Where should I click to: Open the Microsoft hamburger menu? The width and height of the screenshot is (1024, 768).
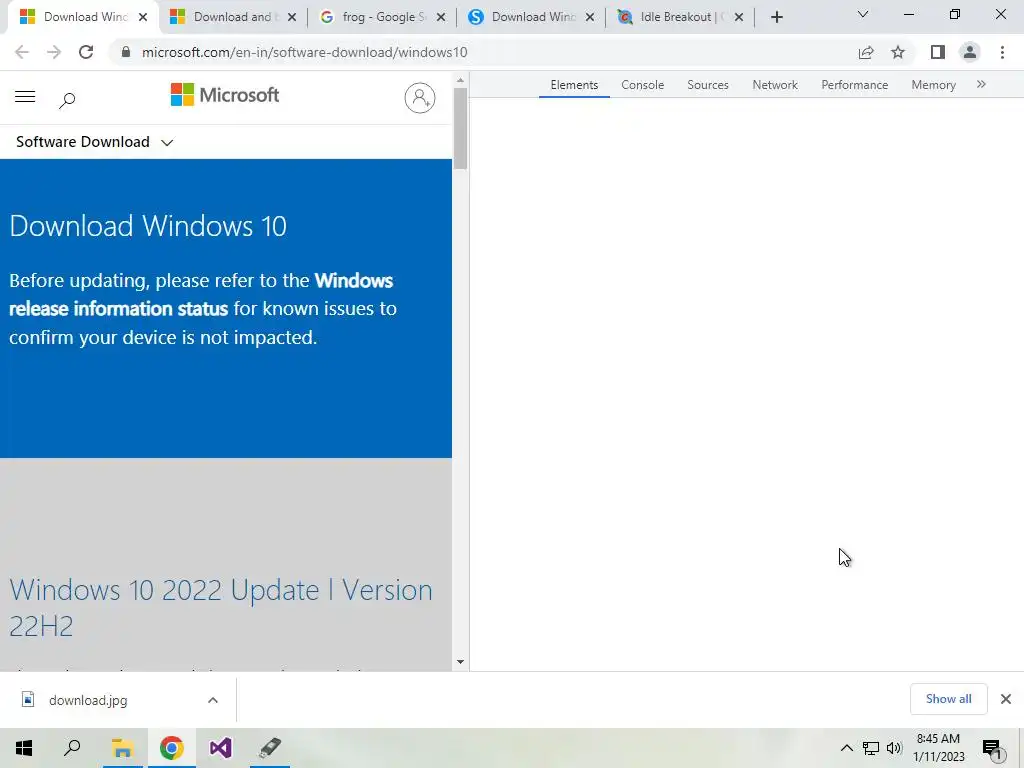pos(25,97)
